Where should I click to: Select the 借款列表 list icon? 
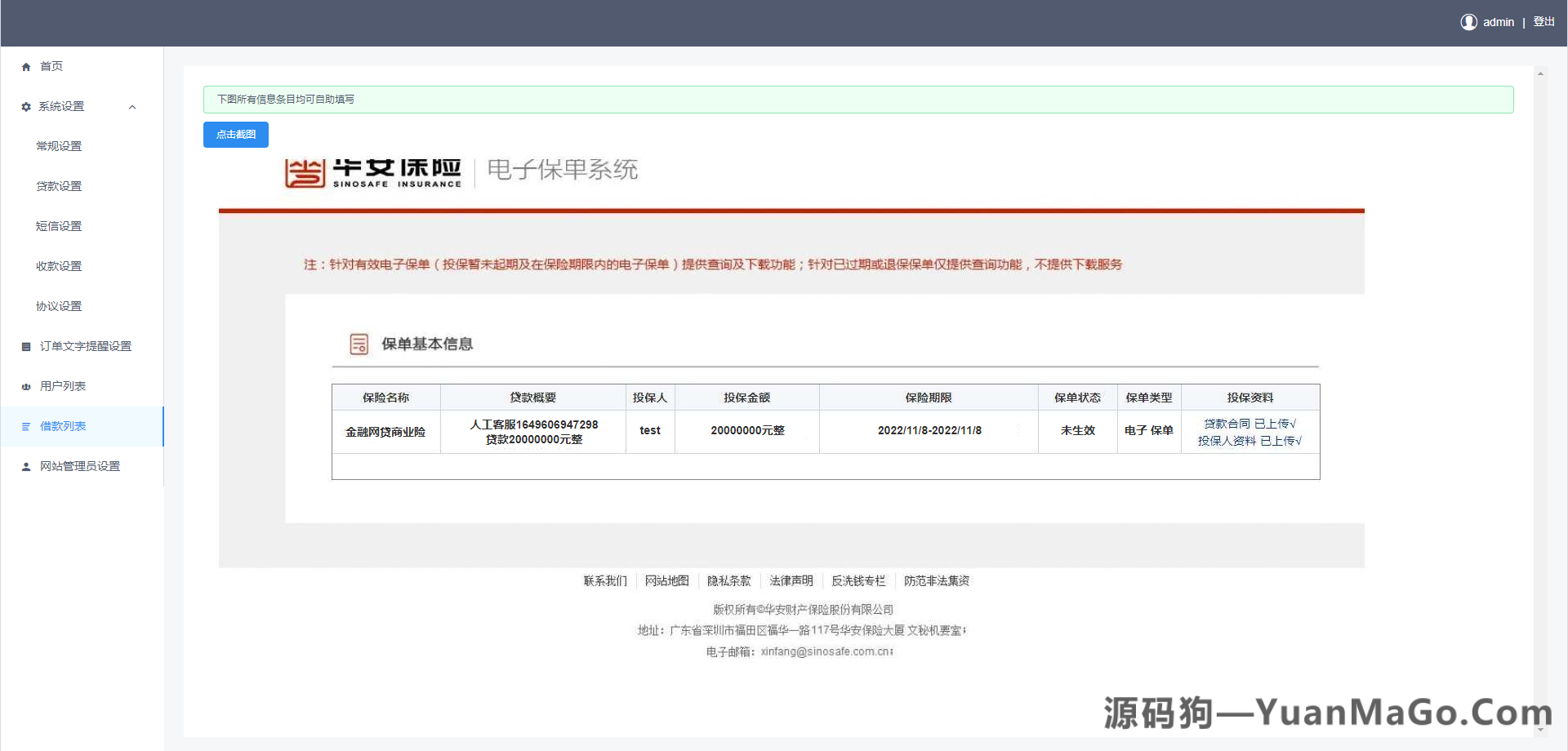coord(25,426)
